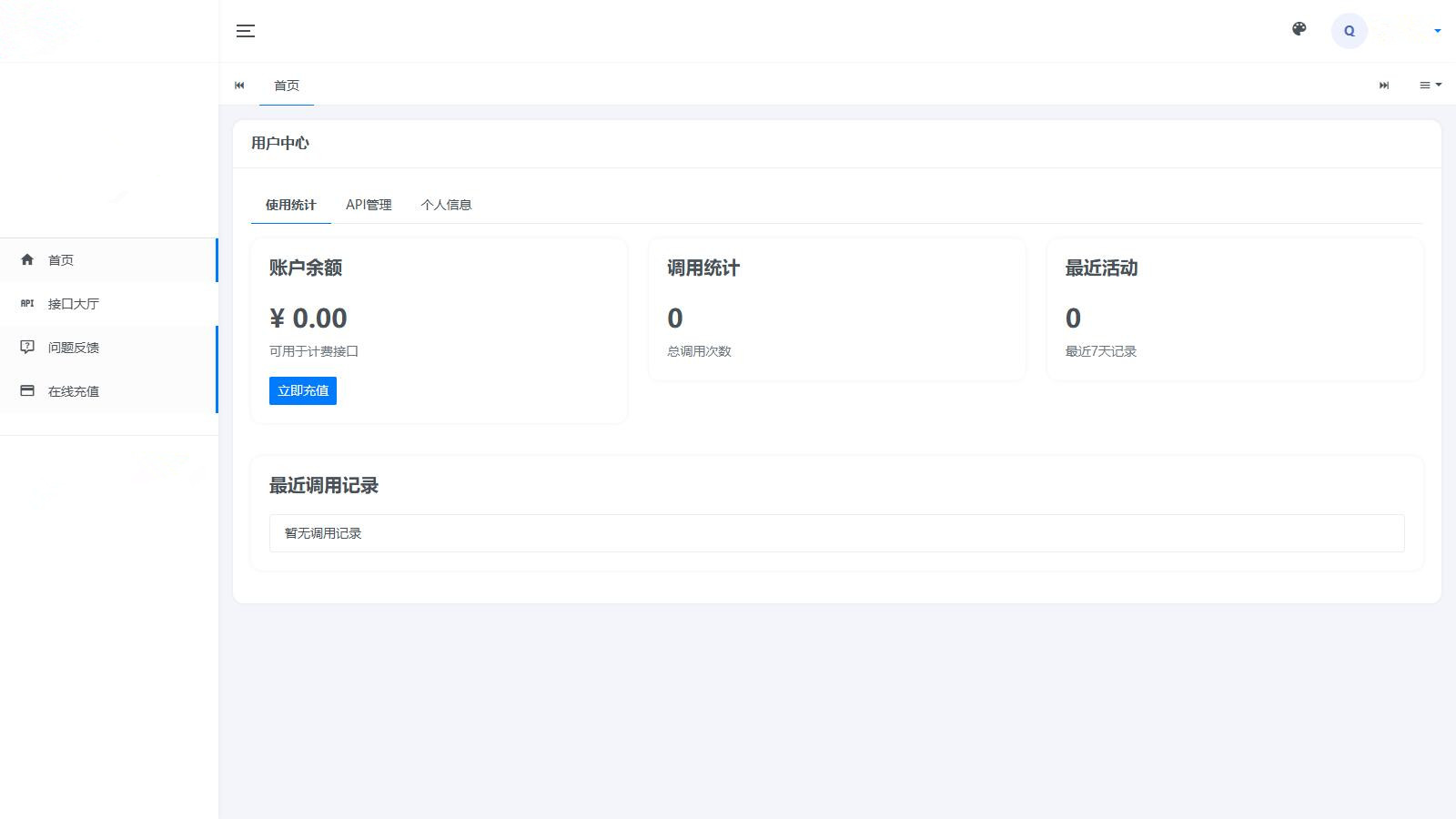The width and height of the screenshot is (1456, 819).
Task: Open the tab options list dropdown
Action: pyautogui.click(x=1430, y=85)
